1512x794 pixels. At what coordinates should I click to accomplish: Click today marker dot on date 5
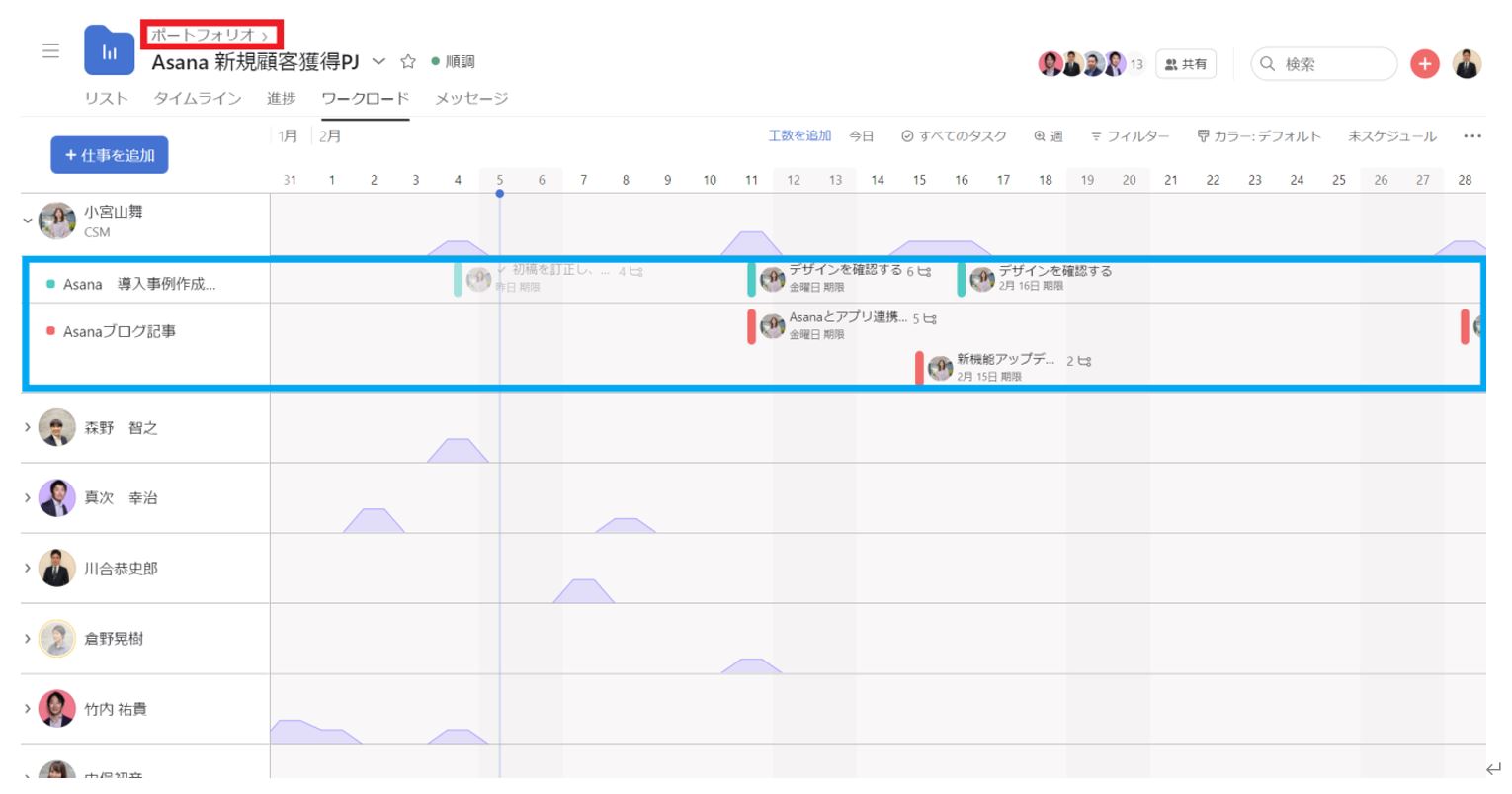click(500, 194)
